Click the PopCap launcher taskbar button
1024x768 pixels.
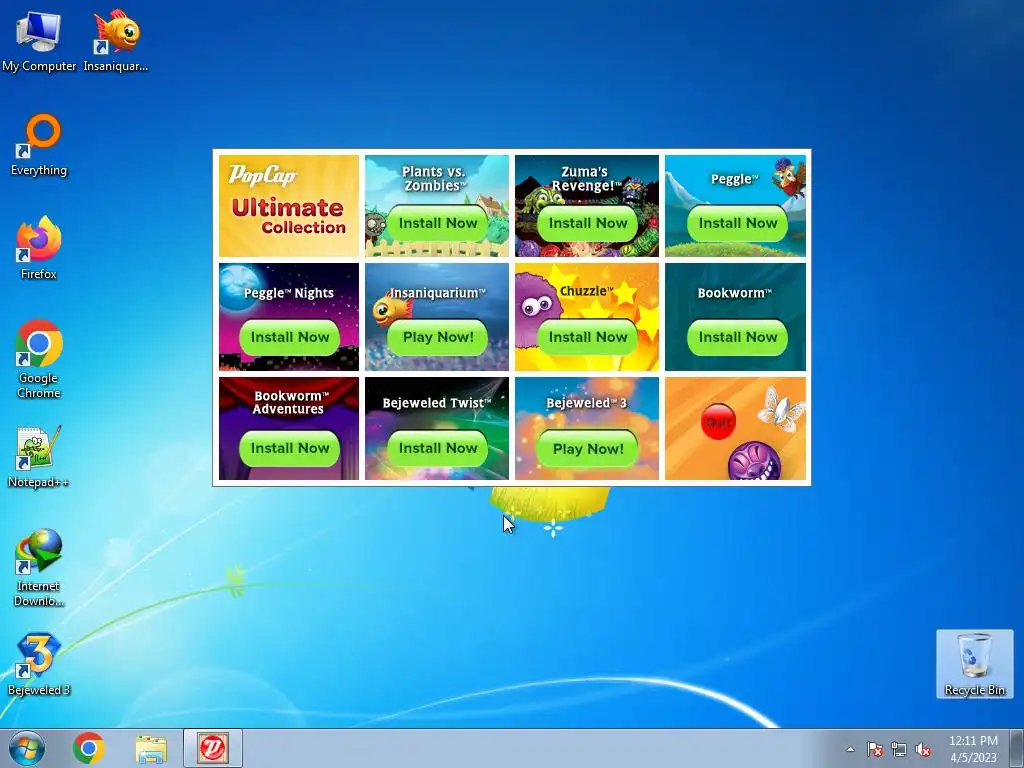(x=213, y=748)
